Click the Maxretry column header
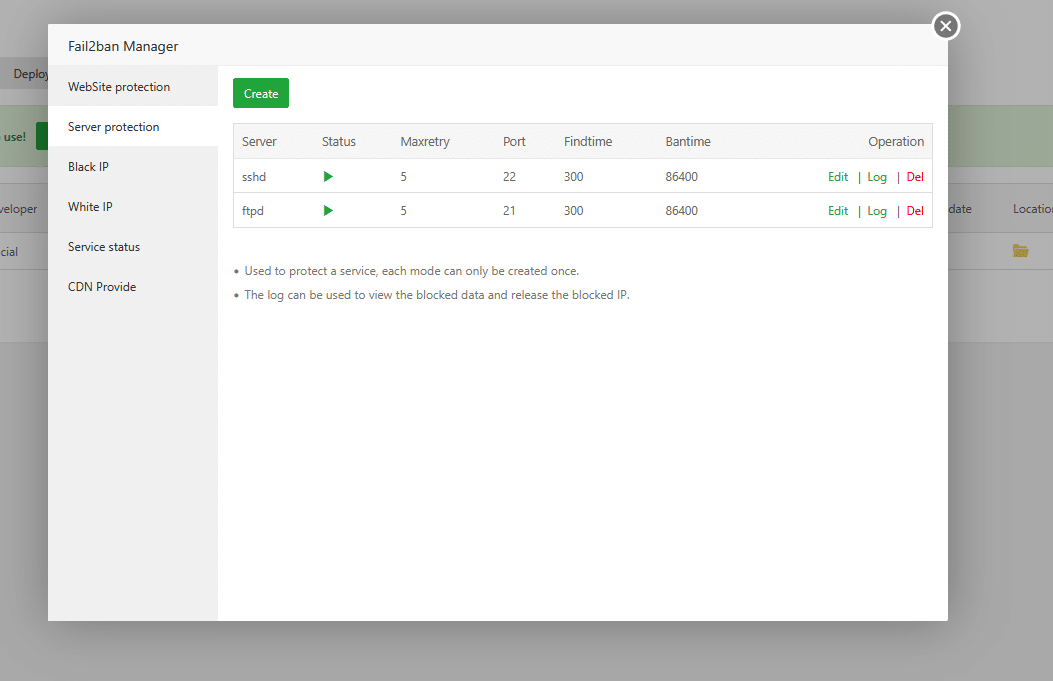The image size is (1053, 681). tap(424, 142)
